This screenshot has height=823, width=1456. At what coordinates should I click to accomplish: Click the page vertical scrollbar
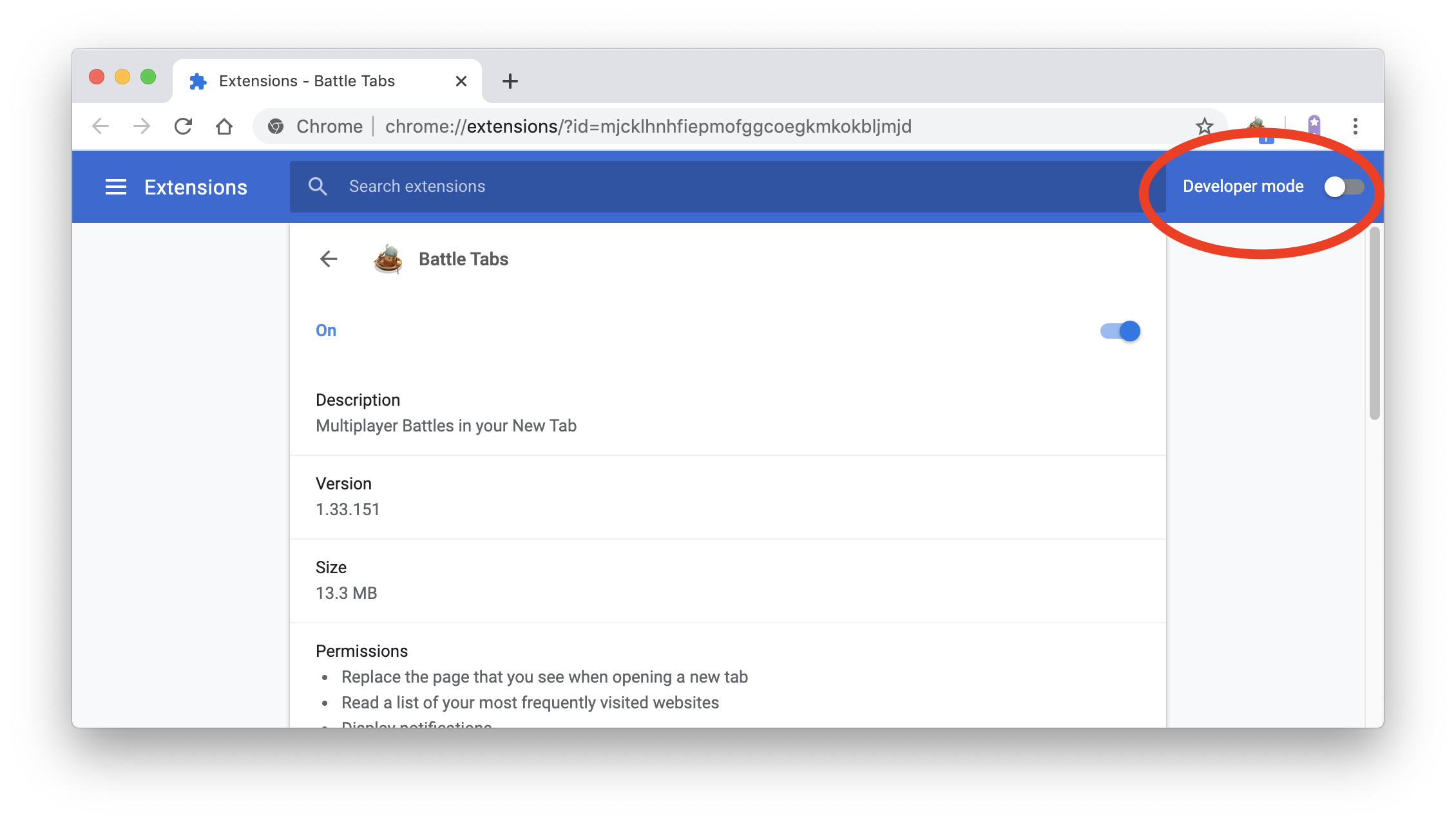(1374, 322)
